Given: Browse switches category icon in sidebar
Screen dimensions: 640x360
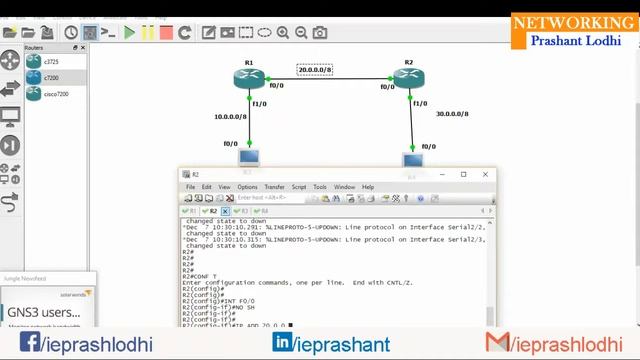Looking at the screenshot, I should click(x=10, y=88).
